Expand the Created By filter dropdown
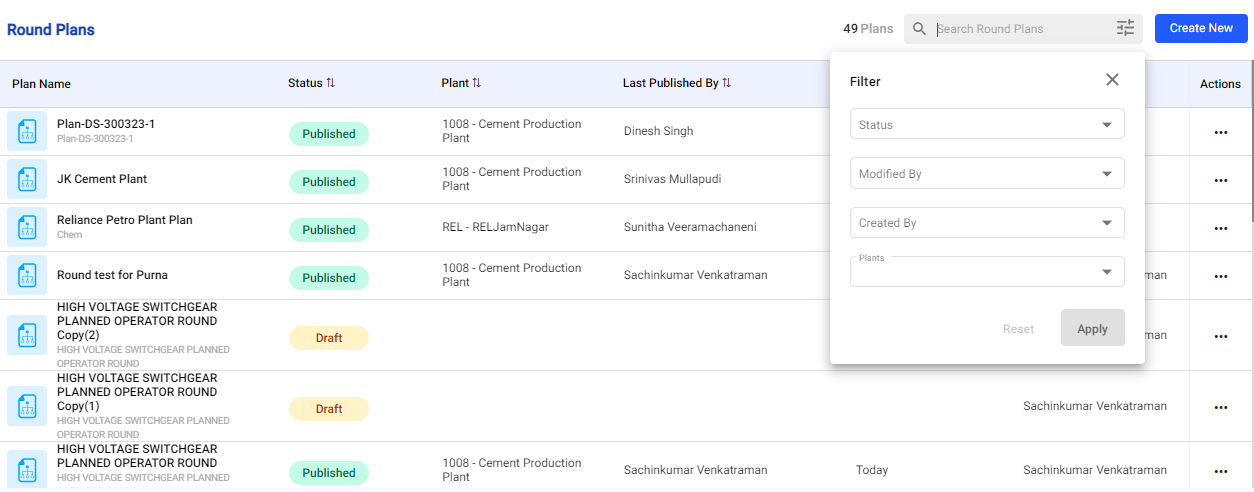This screenshot has width=1254, height=492. [x=987, y=222]
